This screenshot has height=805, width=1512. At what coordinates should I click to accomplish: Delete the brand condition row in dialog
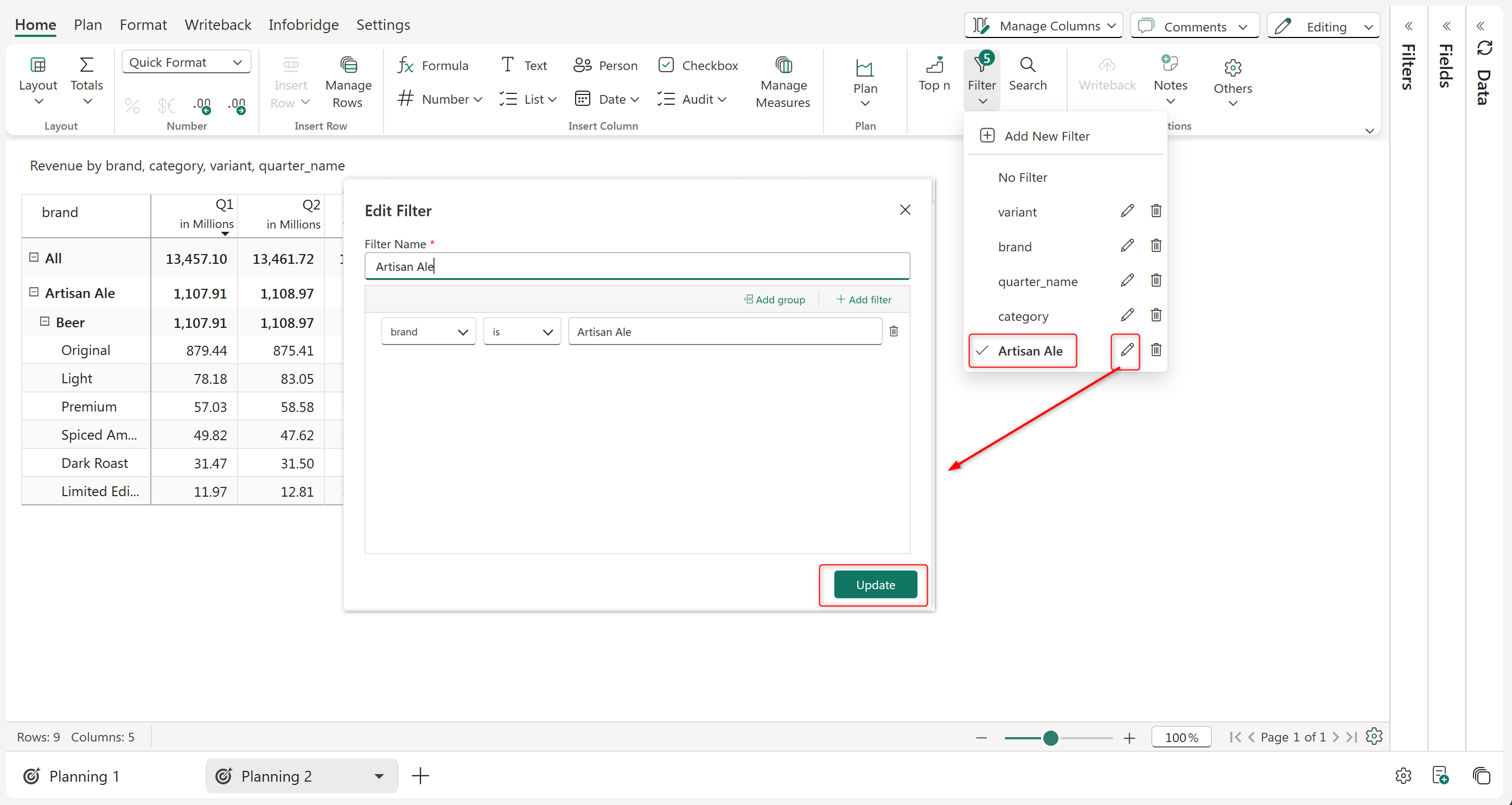point(894,332)
